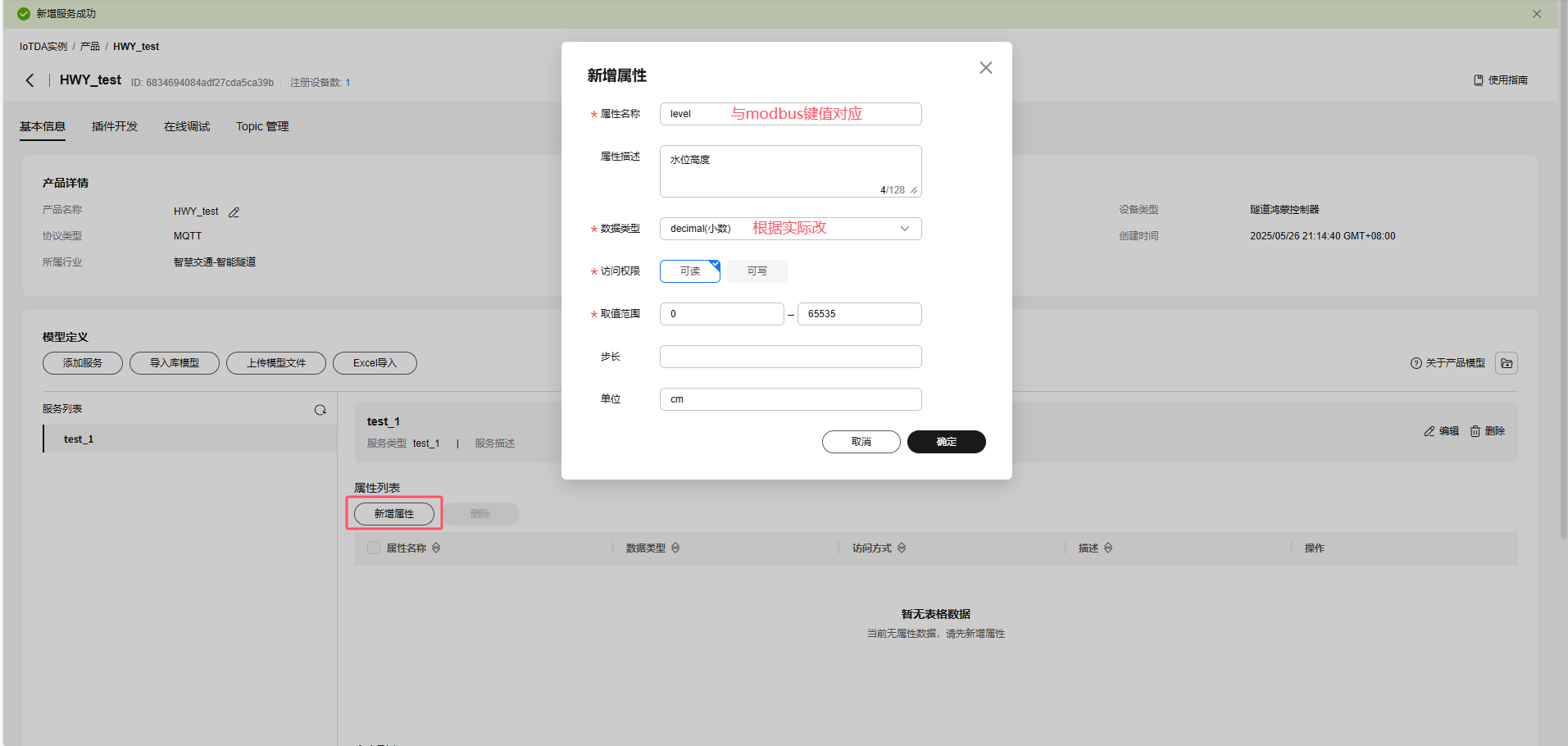This screenshot has width=1568, height=746.
Task: Click the 导入库模型 button
Action: pyautogui.click(x=175, y=363)
